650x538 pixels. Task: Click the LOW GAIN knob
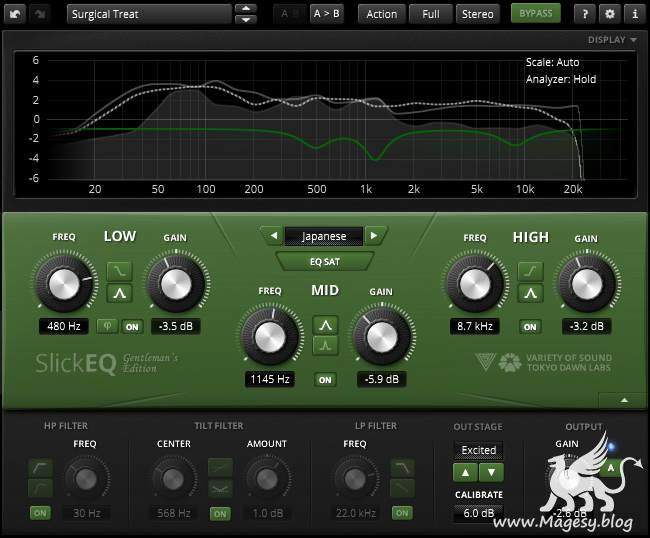(176, 285)
